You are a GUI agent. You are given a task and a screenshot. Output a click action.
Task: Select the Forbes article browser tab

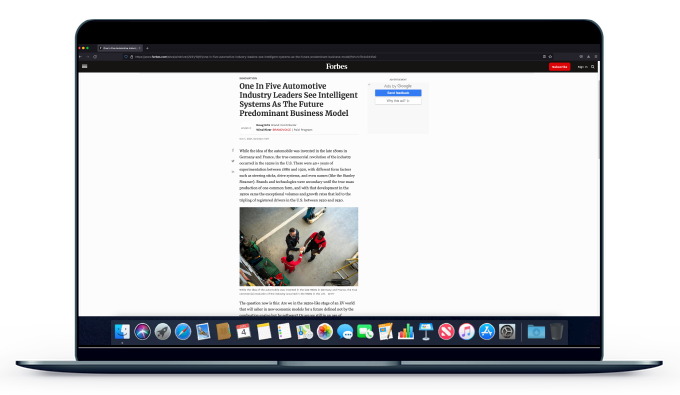120,48
